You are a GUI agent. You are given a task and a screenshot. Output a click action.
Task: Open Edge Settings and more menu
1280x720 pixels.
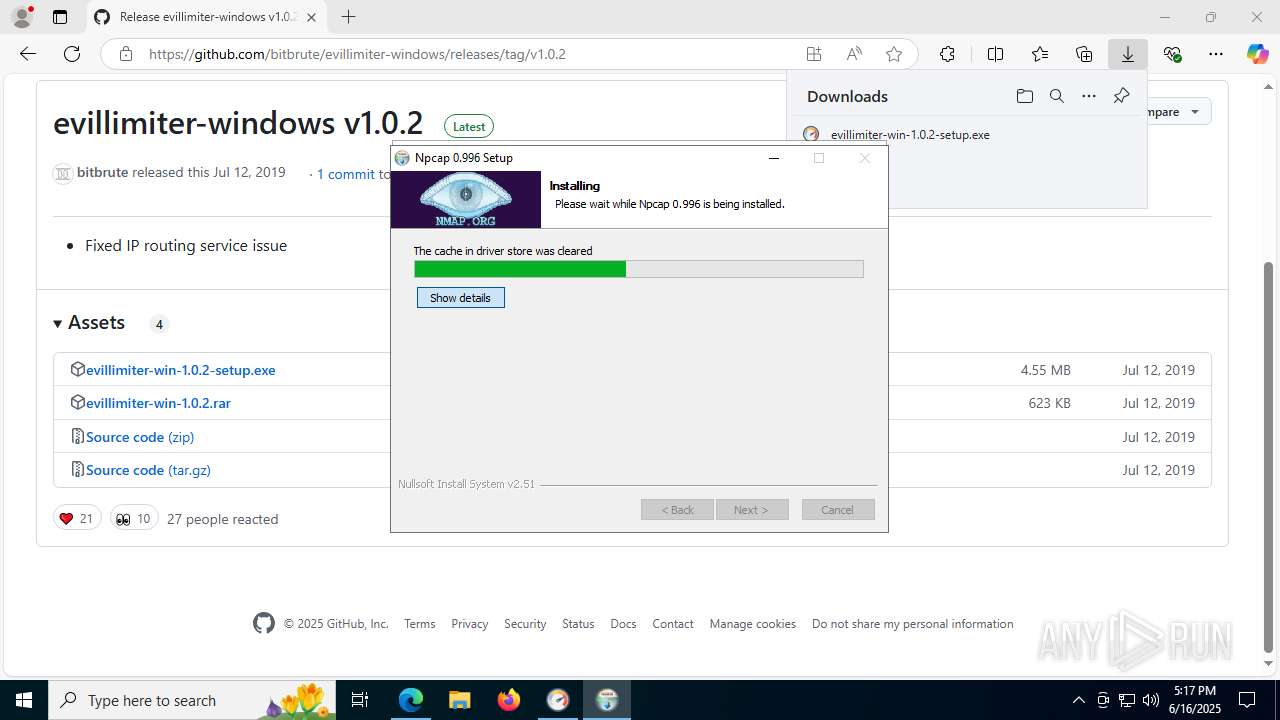(x=1216, y=54)
